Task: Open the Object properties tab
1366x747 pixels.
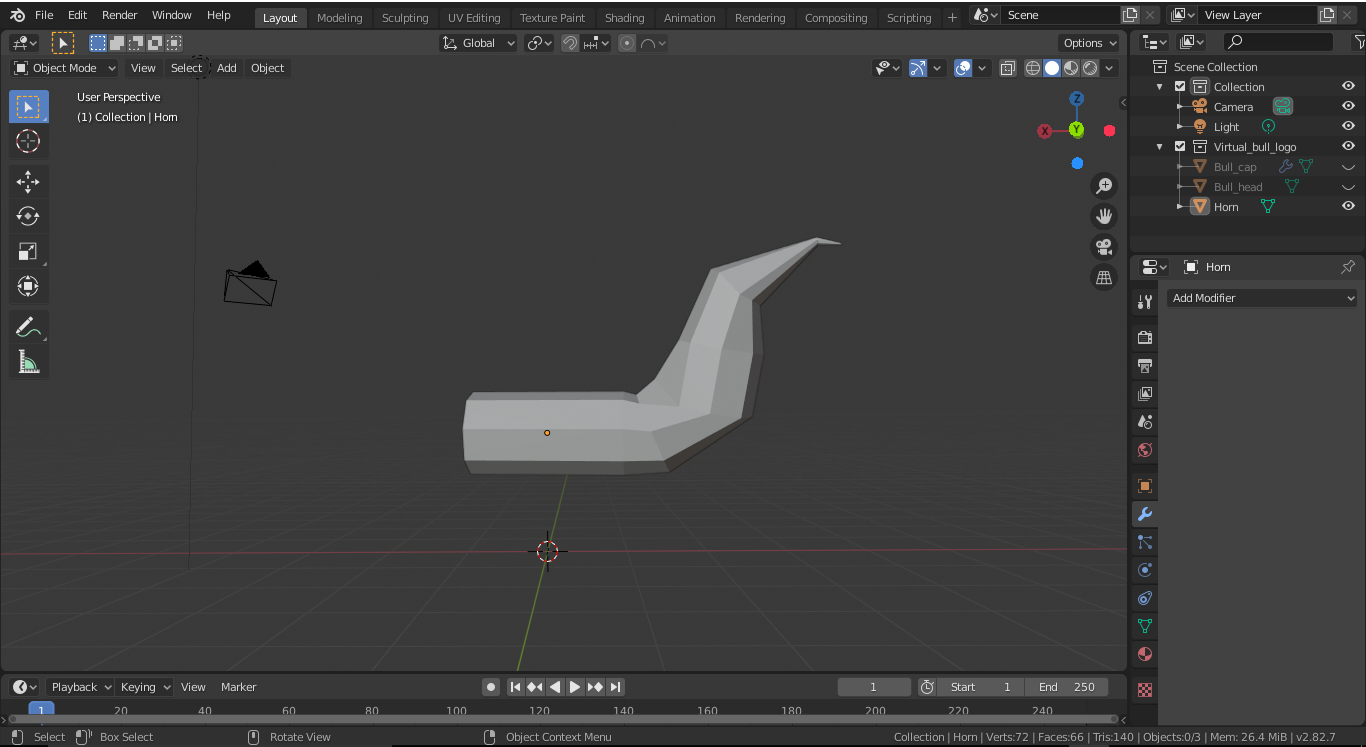Action: click(1145, 486)
